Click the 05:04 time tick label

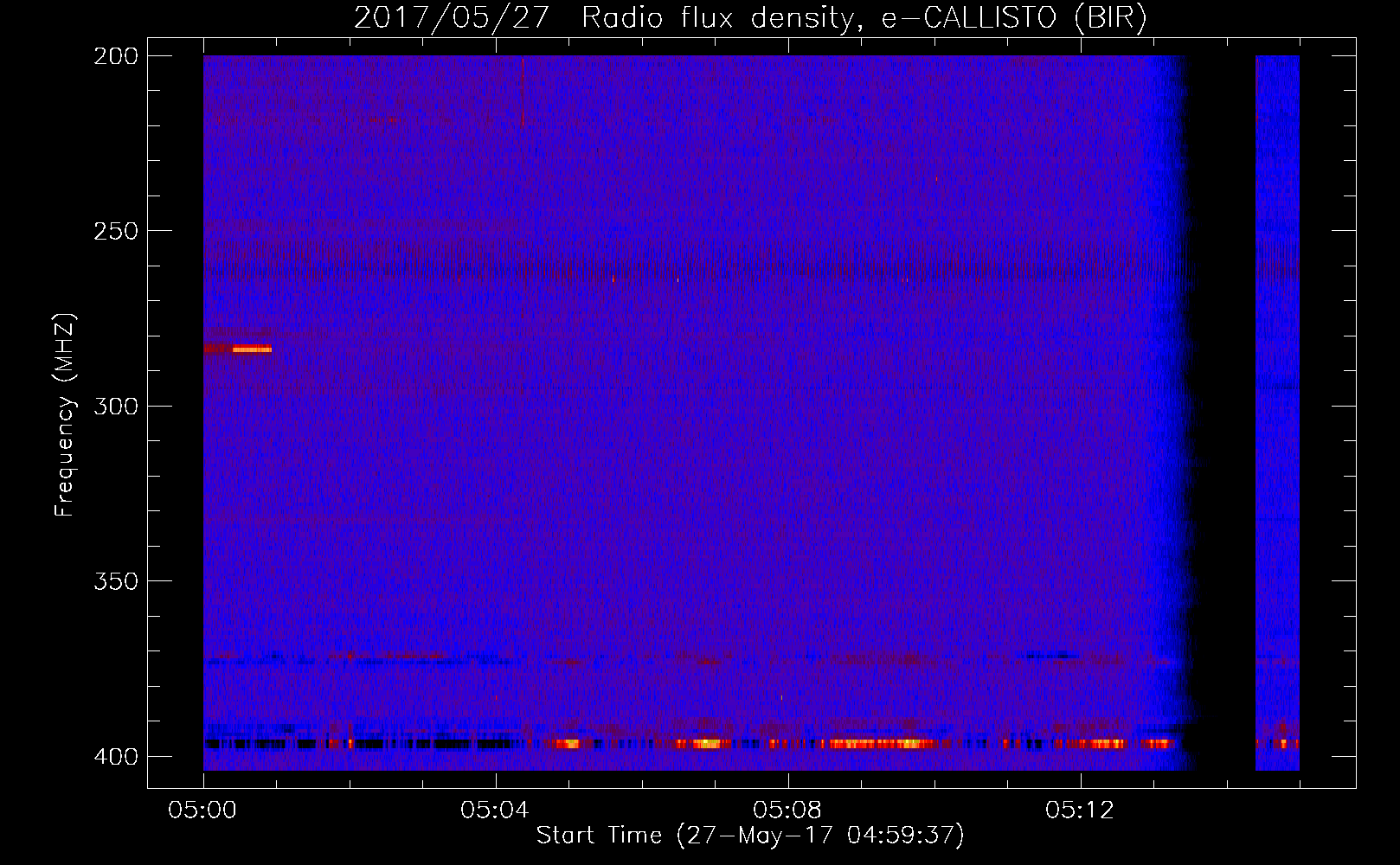(495, 811)
